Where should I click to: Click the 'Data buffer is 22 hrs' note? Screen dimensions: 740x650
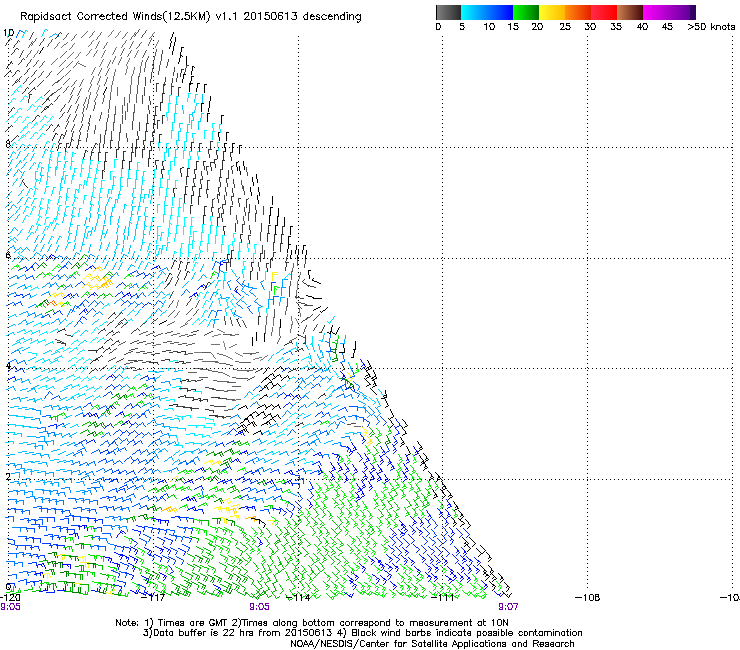pyautogui.click(x=362, y=633)
